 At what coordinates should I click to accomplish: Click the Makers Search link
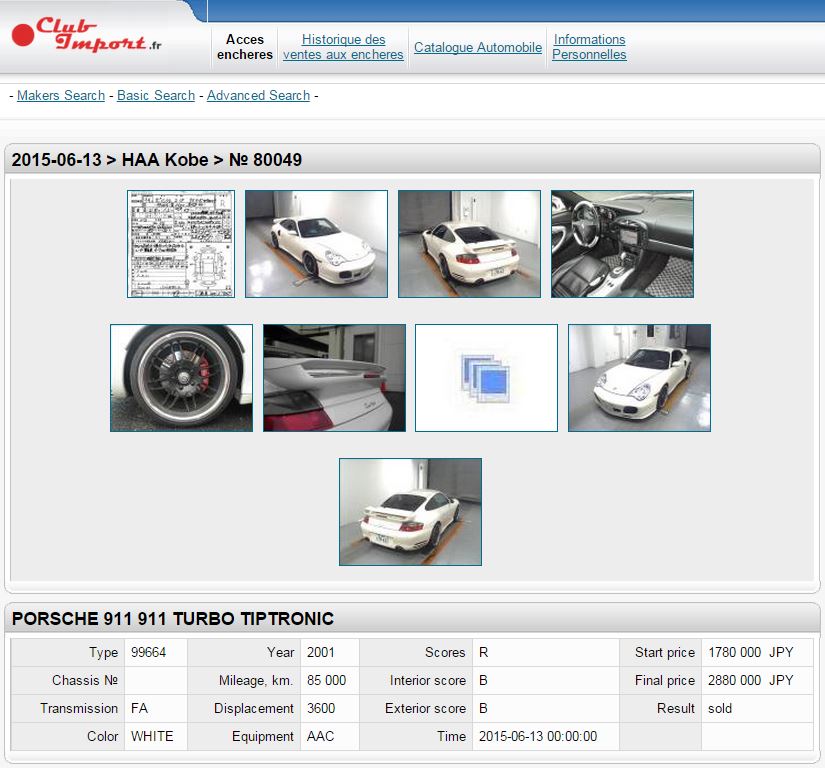[x=61, y=95]
